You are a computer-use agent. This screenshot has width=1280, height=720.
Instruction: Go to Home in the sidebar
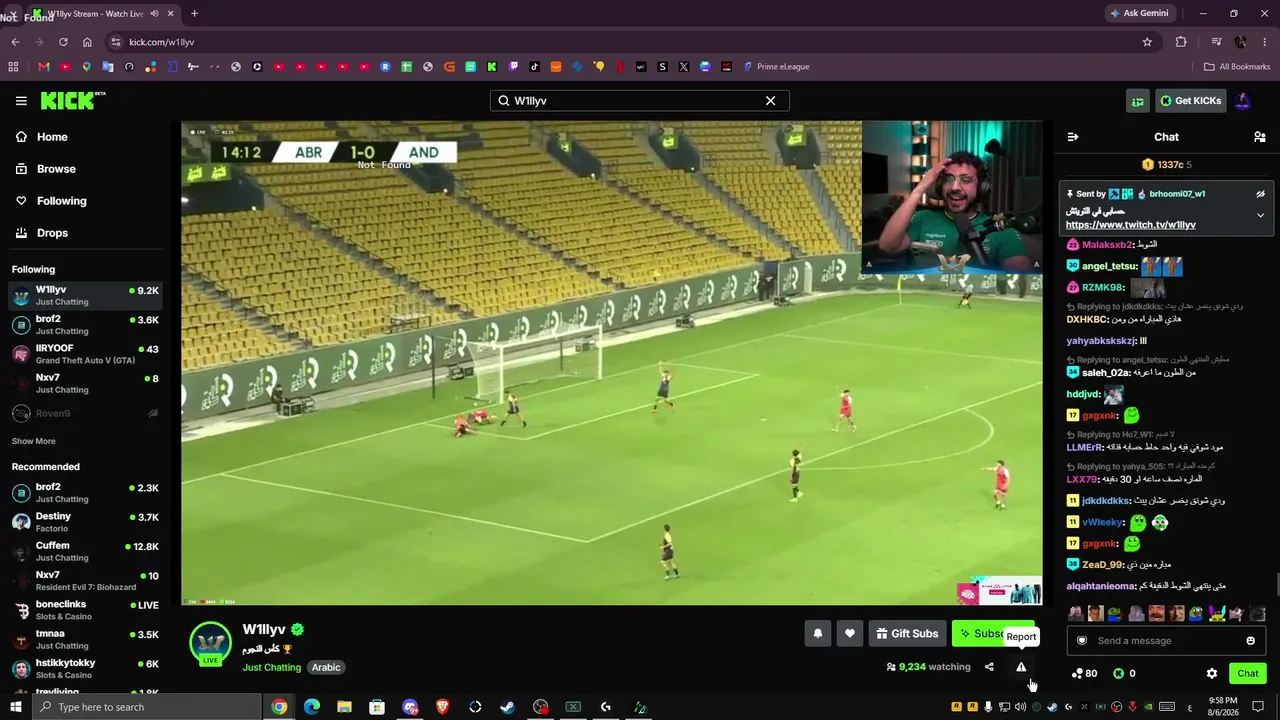coord(52,137)
